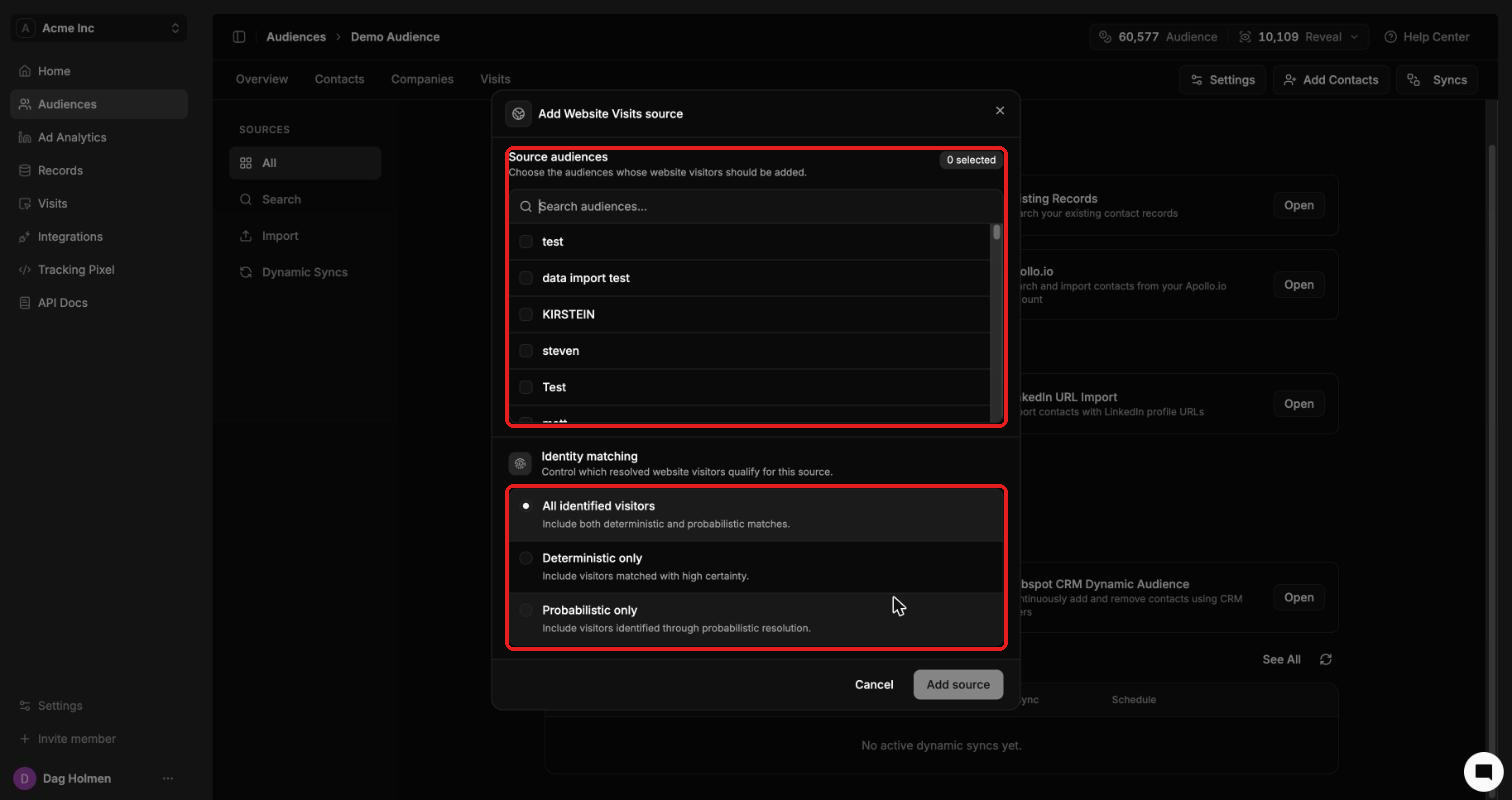Click the Records sidebar icon
Viewport: 1512px width, 800px height.
point(25,170)
